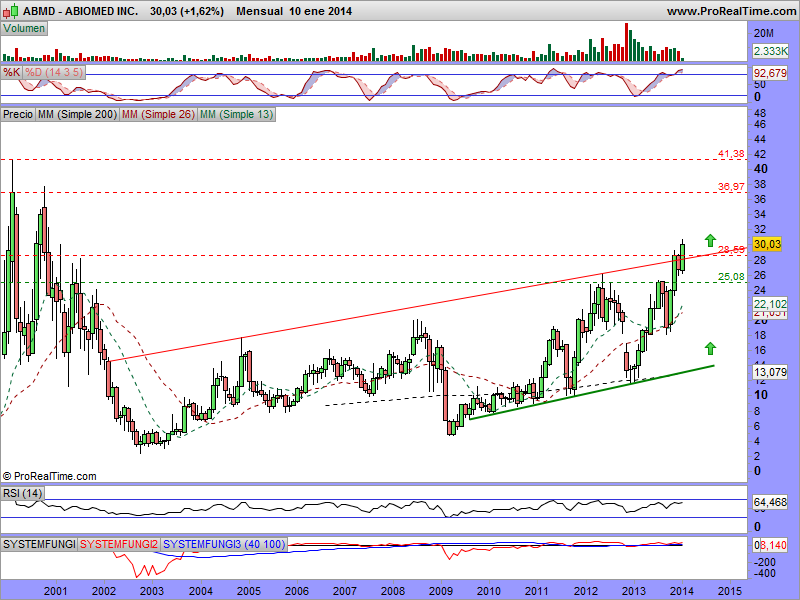This screenshot has width=800, height=600.
Task: Select the Mensual timeframe text
Action: [x=259, y=11]
